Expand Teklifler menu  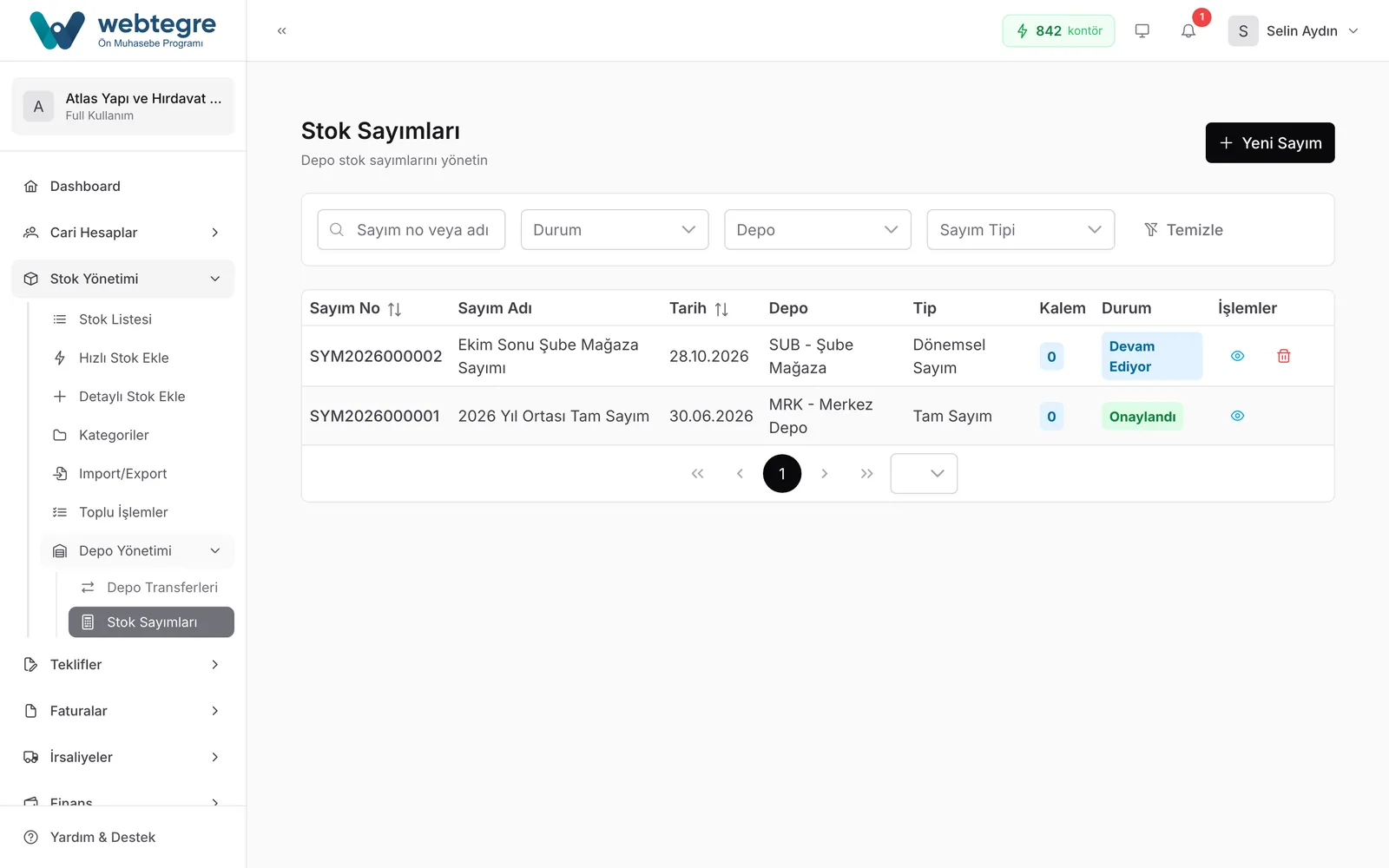coord(122,665)
